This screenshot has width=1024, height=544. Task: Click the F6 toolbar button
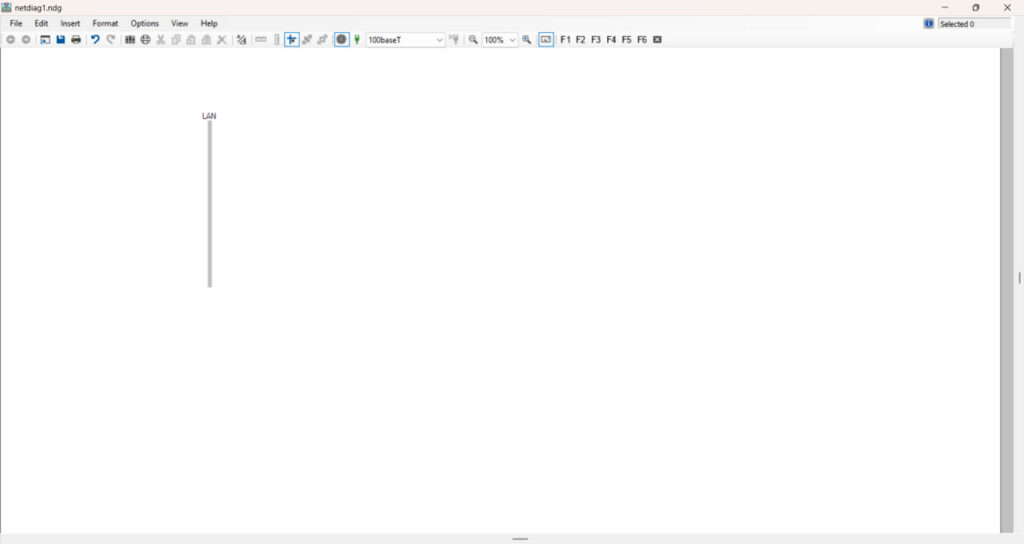tap(642, 40)
